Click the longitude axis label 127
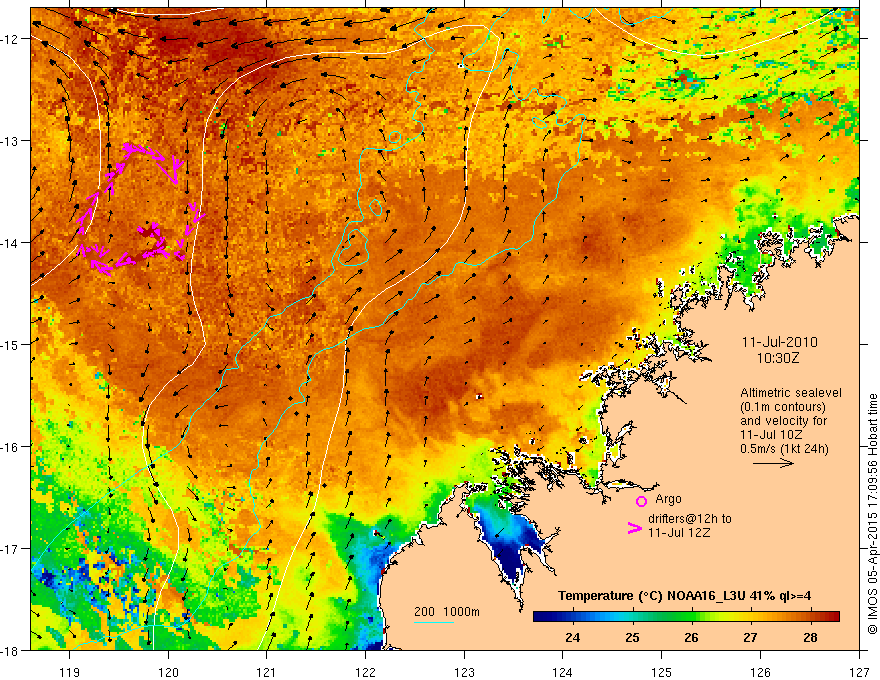Image resolution: width=880 pixels, height=680 pixels. click(x=859, y=672)
